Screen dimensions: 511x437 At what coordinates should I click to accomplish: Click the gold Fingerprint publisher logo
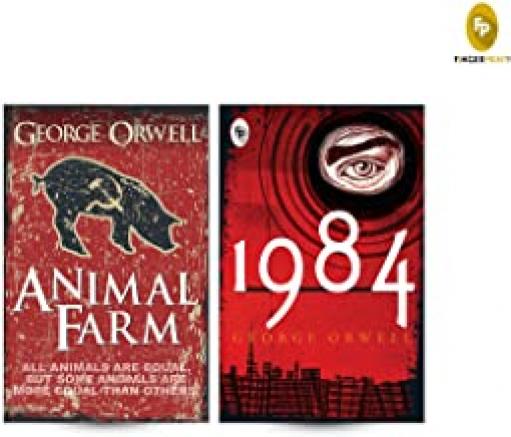point(482,27)
